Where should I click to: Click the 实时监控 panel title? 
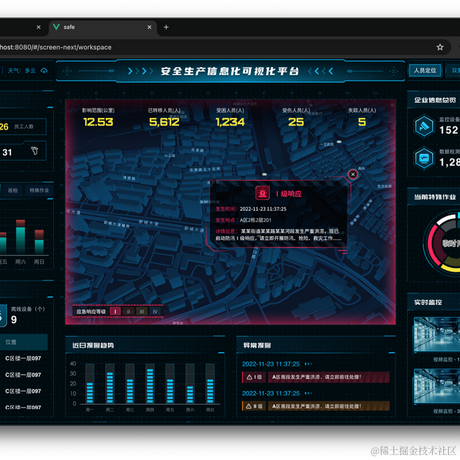click(428, 302)
